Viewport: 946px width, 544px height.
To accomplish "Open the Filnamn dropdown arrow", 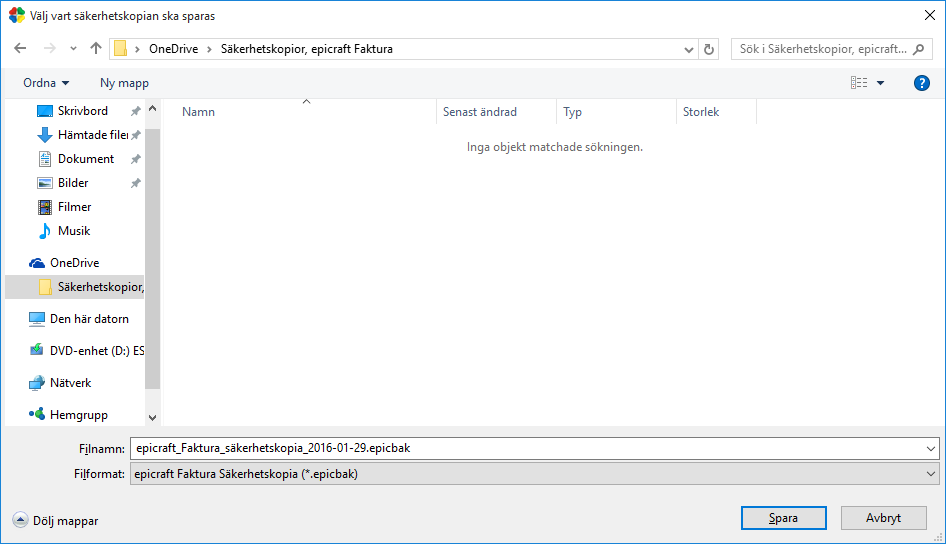I will pos(931,449).
